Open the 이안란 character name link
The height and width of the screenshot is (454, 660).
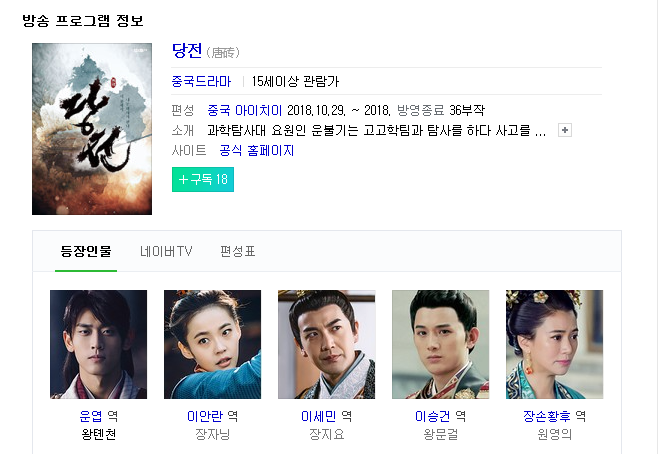pos(205,416)
